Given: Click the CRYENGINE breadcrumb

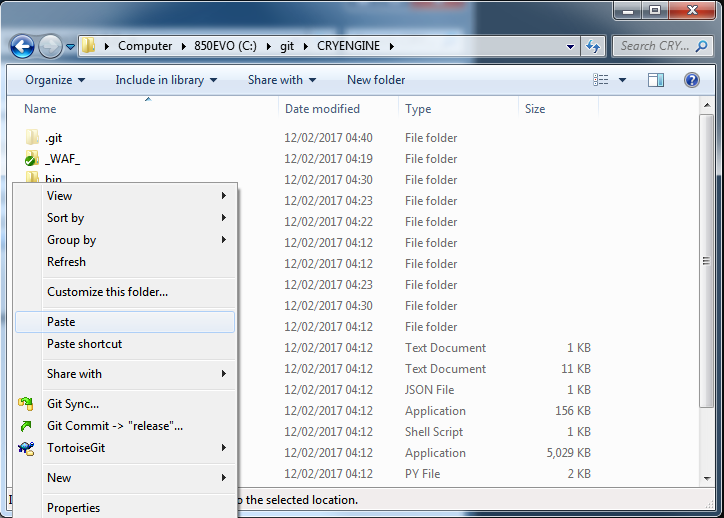Looking at the screenshot, I should (349, 46).
